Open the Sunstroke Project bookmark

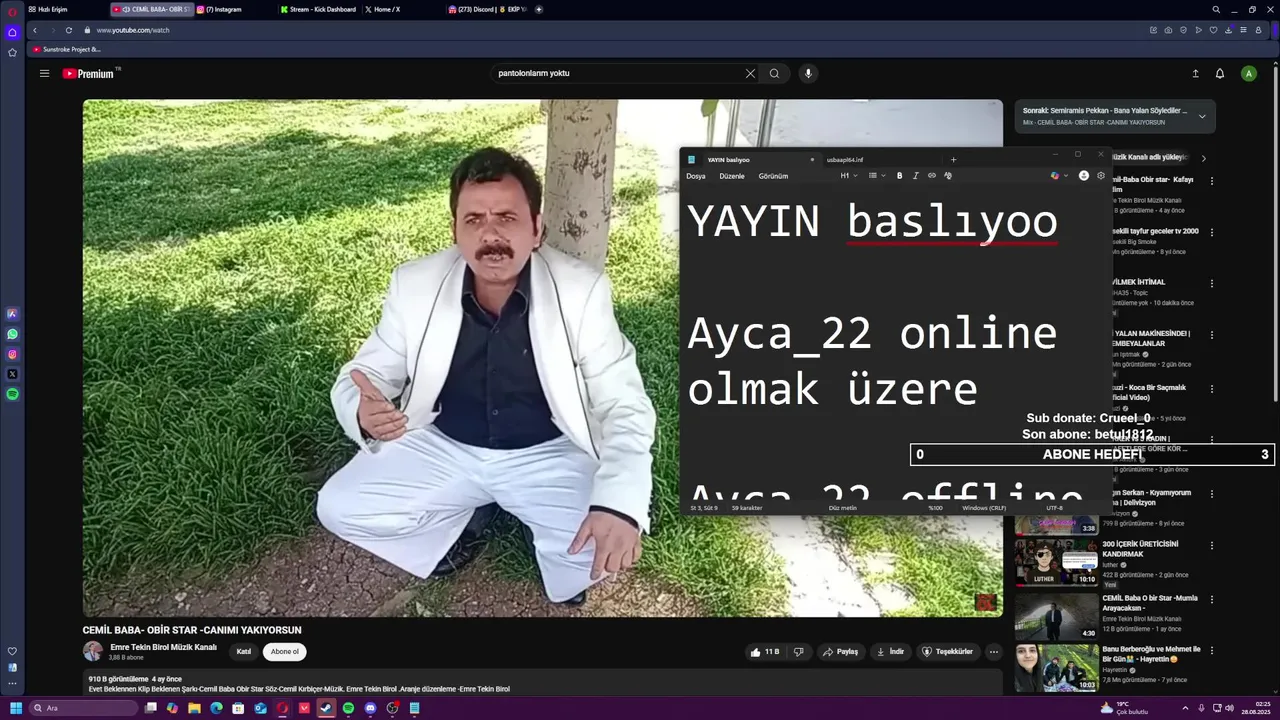pos(67,49)
